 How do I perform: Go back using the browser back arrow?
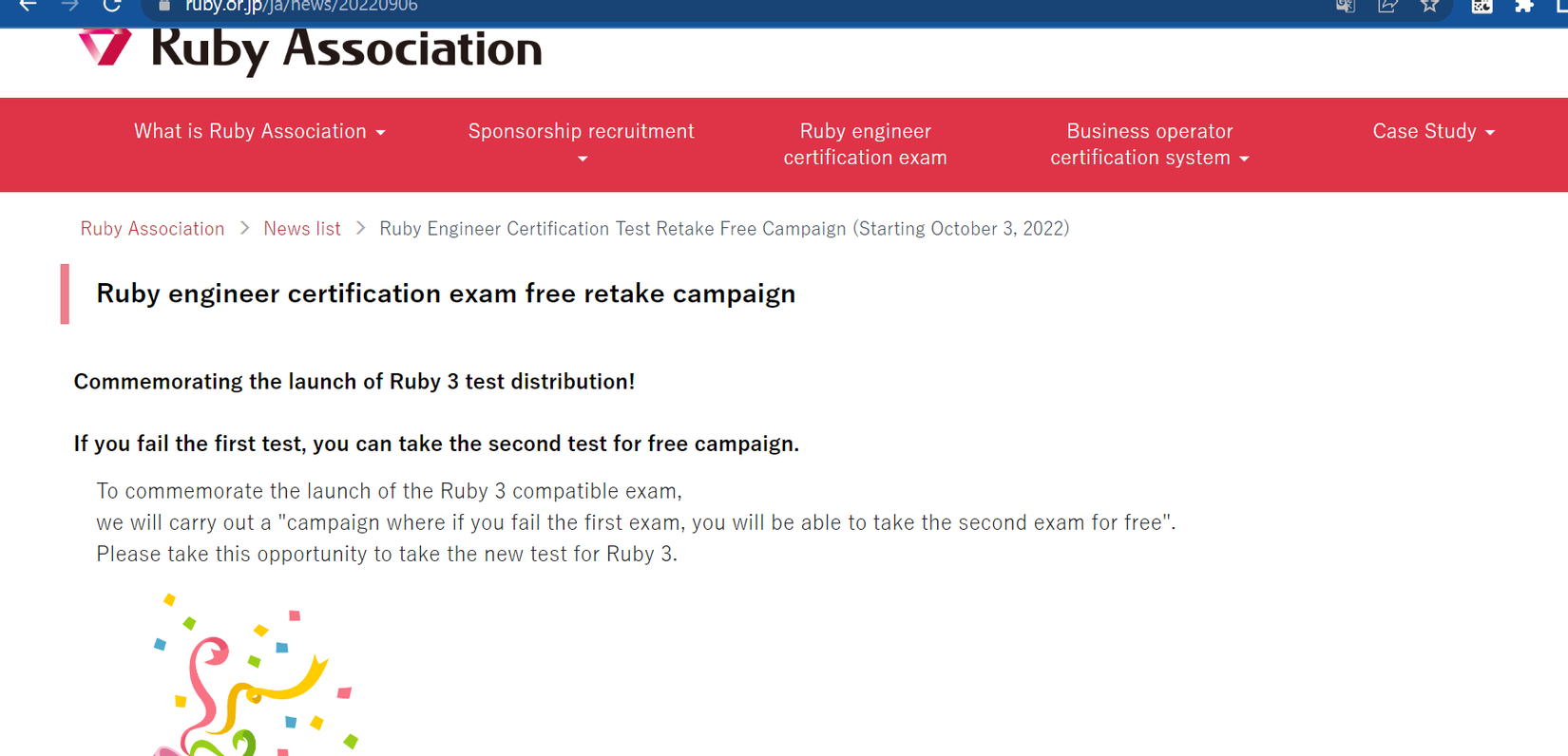(28, 5)
